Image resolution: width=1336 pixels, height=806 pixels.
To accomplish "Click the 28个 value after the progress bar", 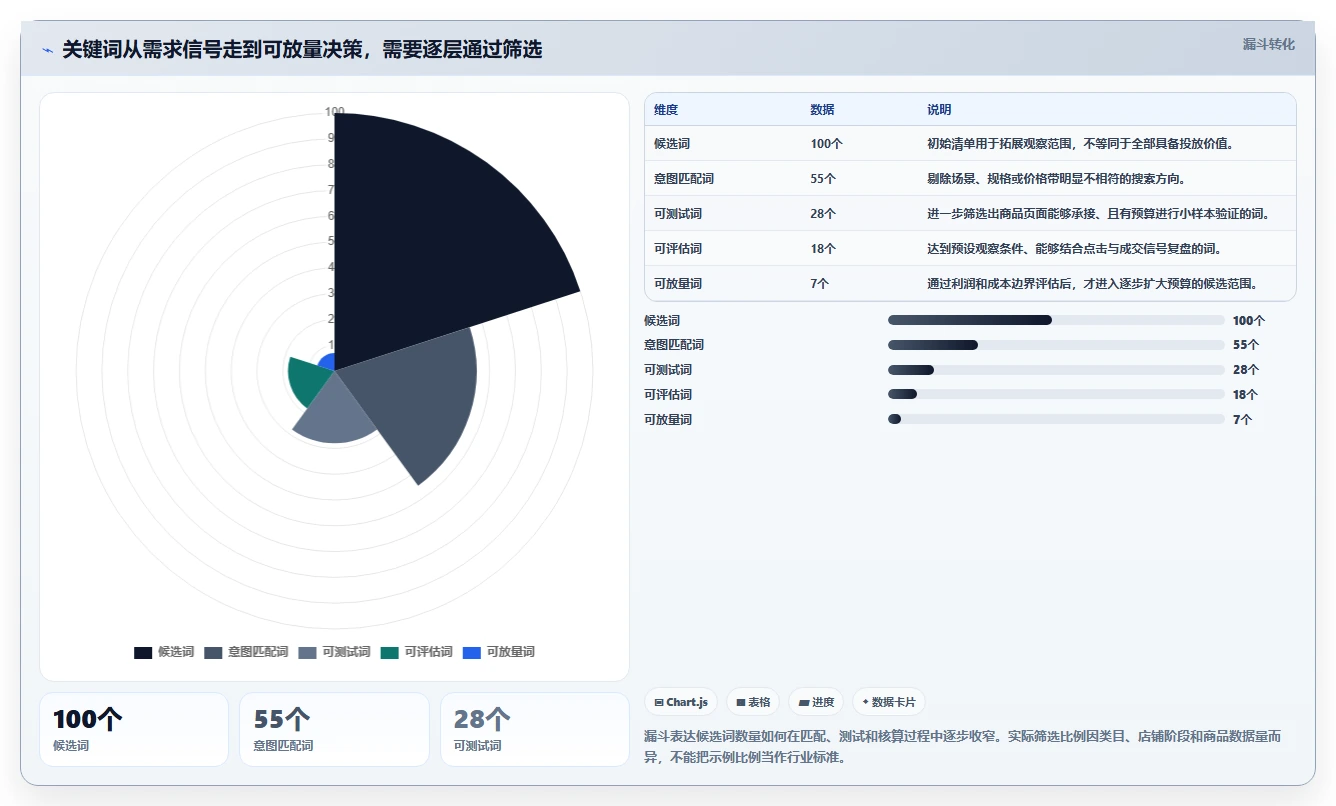I will 1246,370.
